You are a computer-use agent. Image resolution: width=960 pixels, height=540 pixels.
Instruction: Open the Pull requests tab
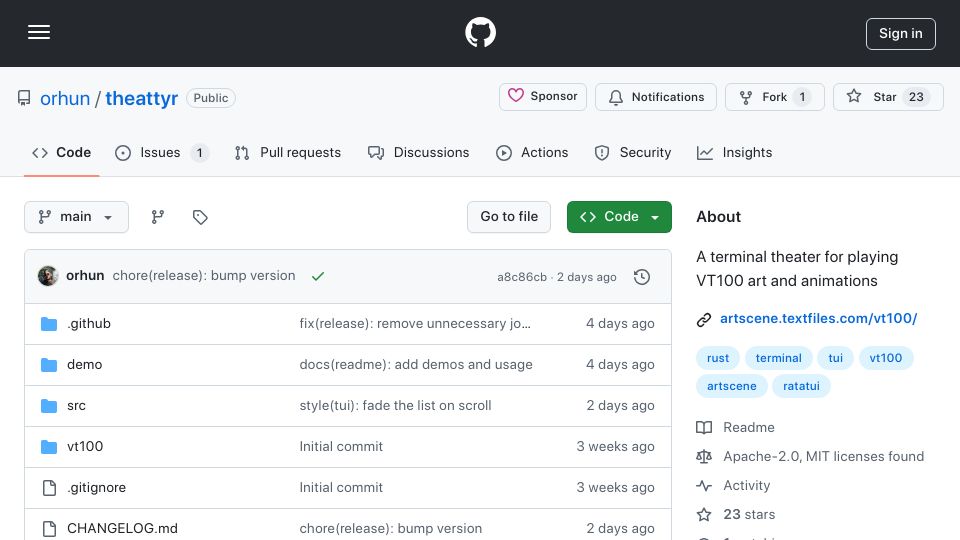288,152
